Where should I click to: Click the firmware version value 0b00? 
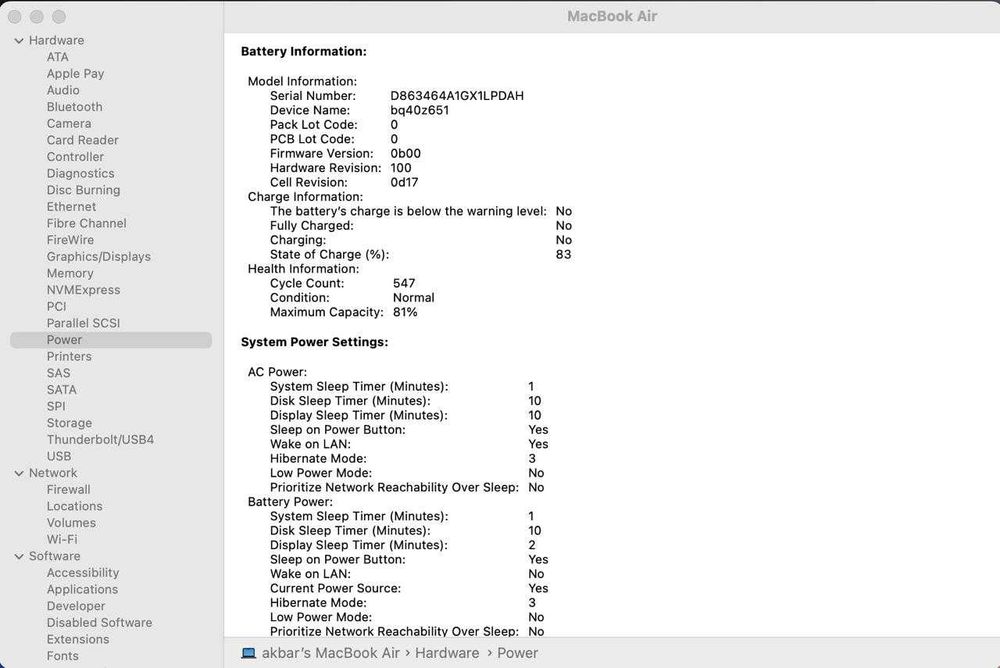click(406, 154)
